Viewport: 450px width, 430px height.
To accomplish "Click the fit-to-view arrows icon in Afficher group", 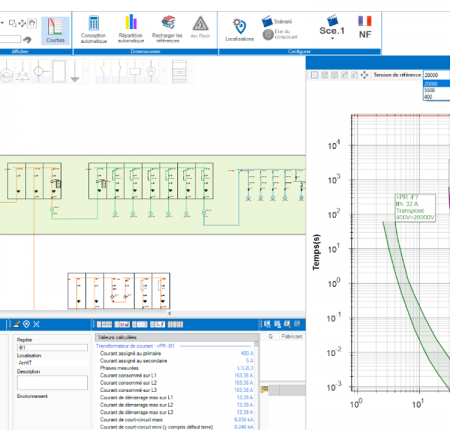I will 22,23.
